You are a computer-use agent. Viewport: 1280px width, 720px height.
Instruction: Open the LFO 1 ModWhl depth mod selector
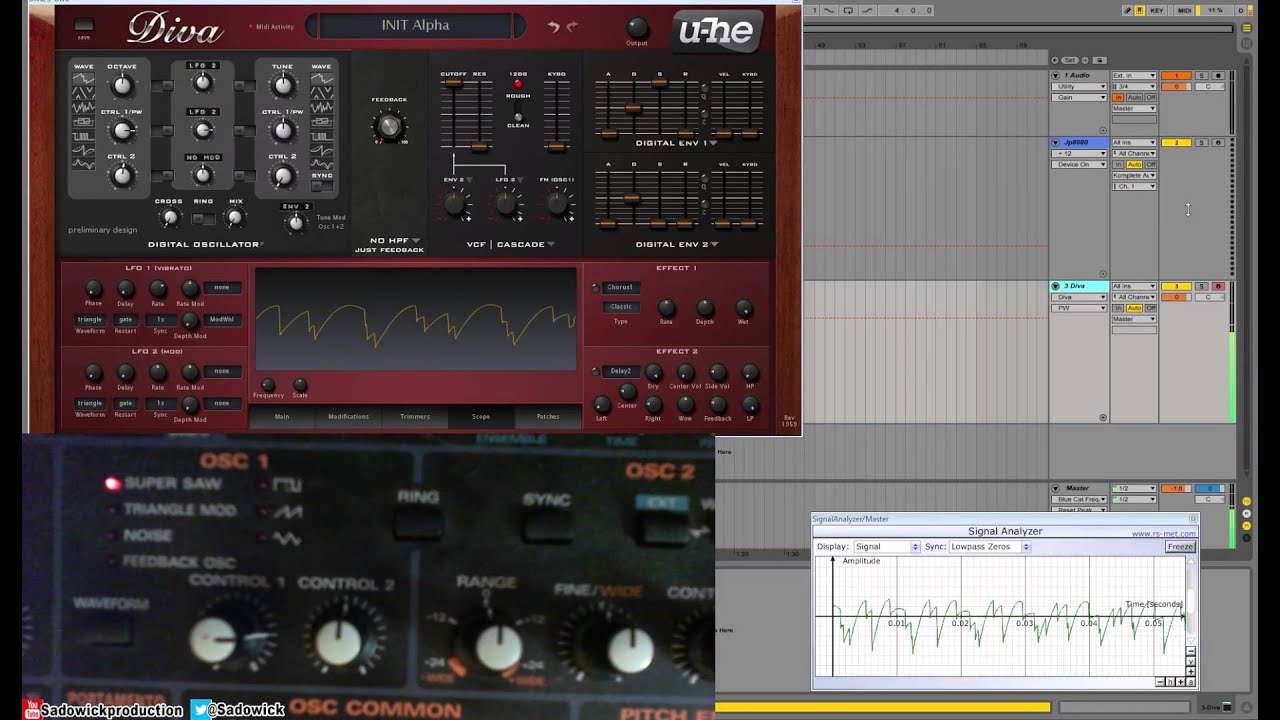(x=221, y=319)
